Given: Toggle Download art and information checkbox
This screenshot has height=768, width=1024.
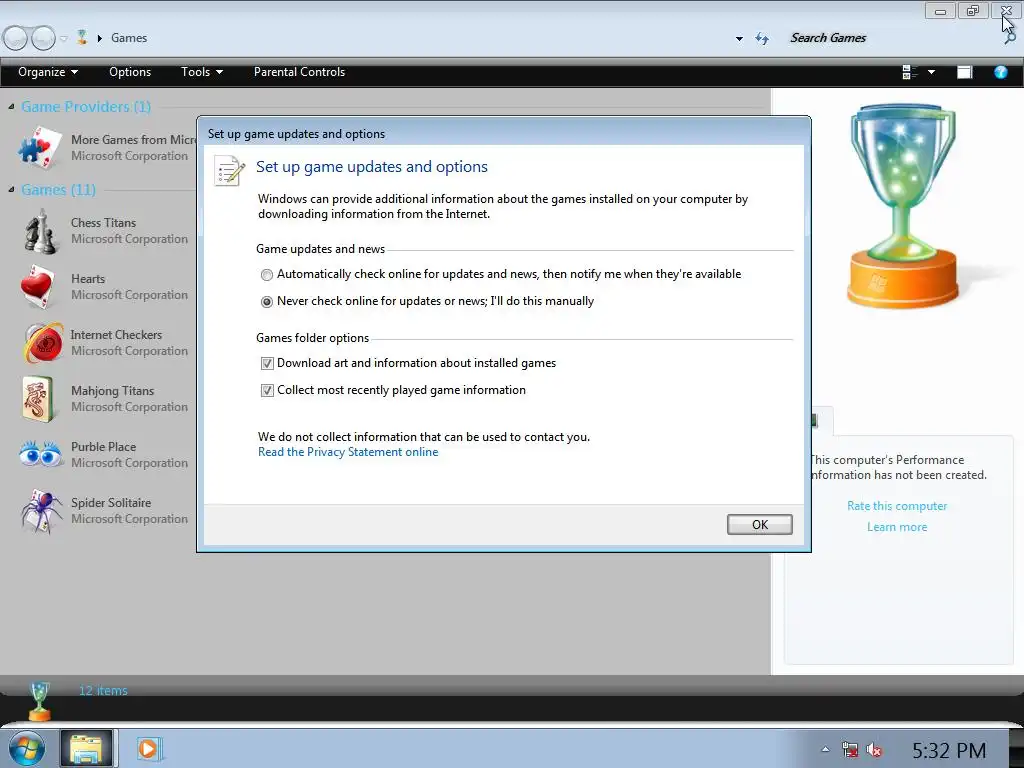Looking at the screenshot, I should 267,364.
